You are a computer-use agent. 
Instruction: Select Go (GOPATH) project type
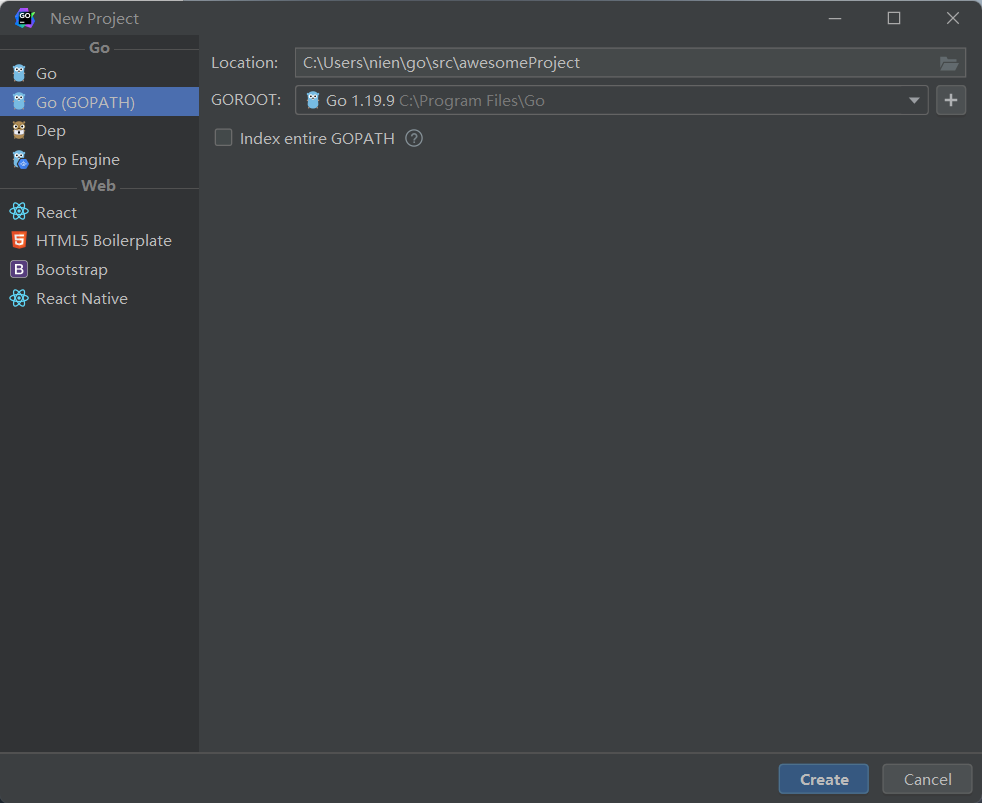[x=99, y=101]
